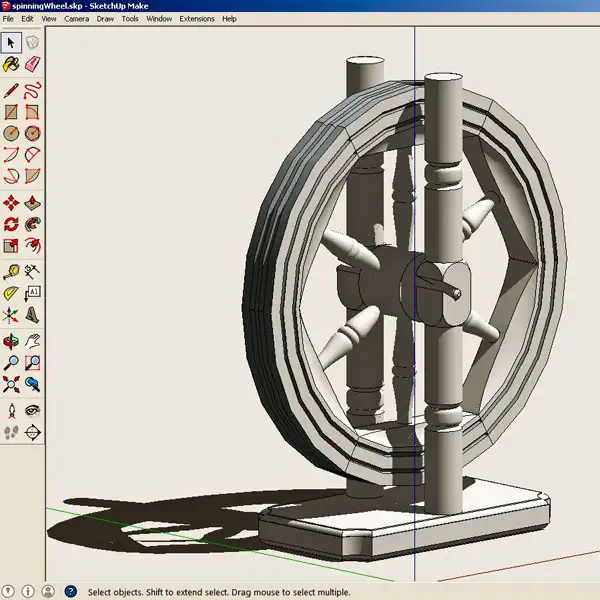Choose the Pan hand tool
This screenshot has width=600, height=600.
pyautogui.click(x=33, y=341)
